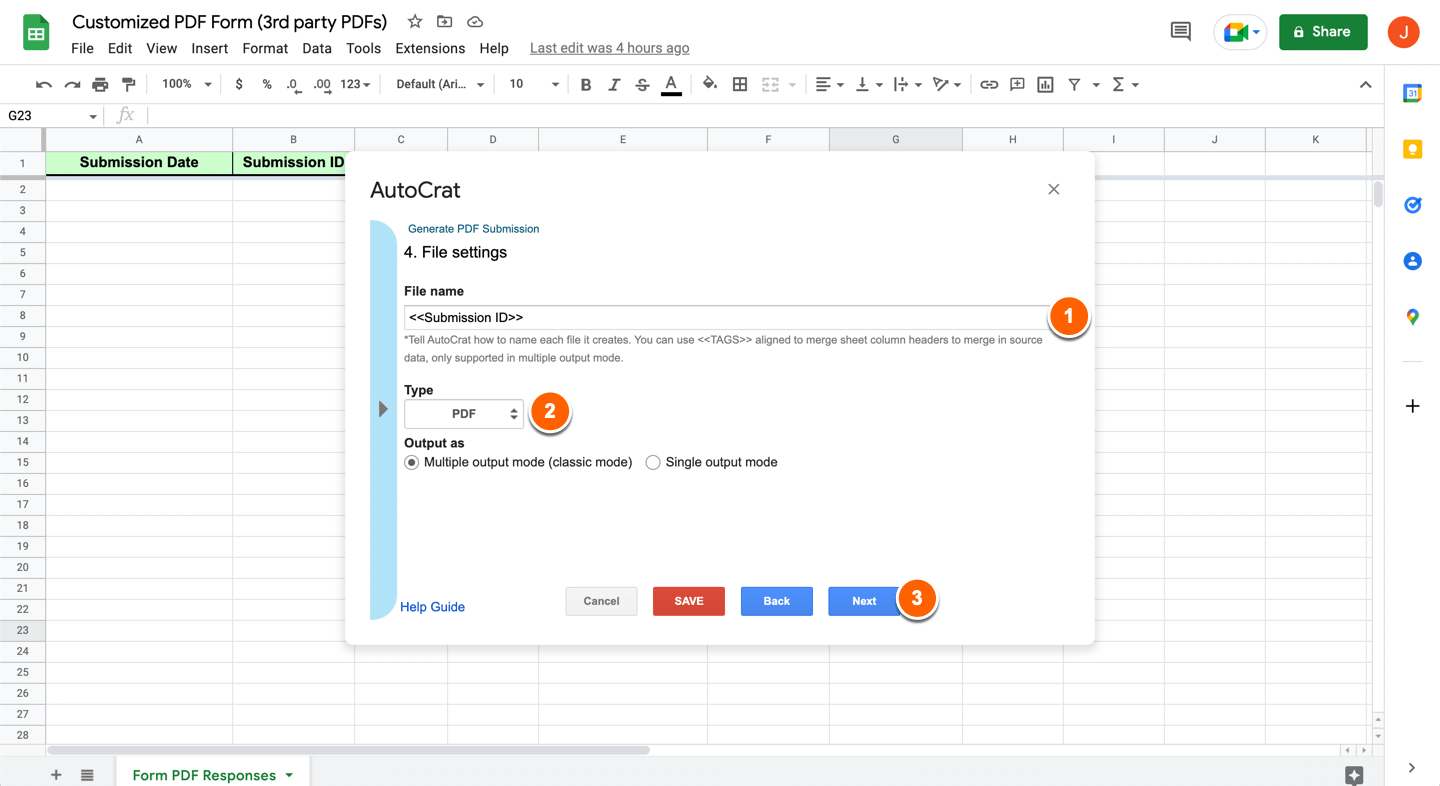Click SAVE in AutoCrat dialog
Viewport: 1440px width, 786px height.
(689, 601)
